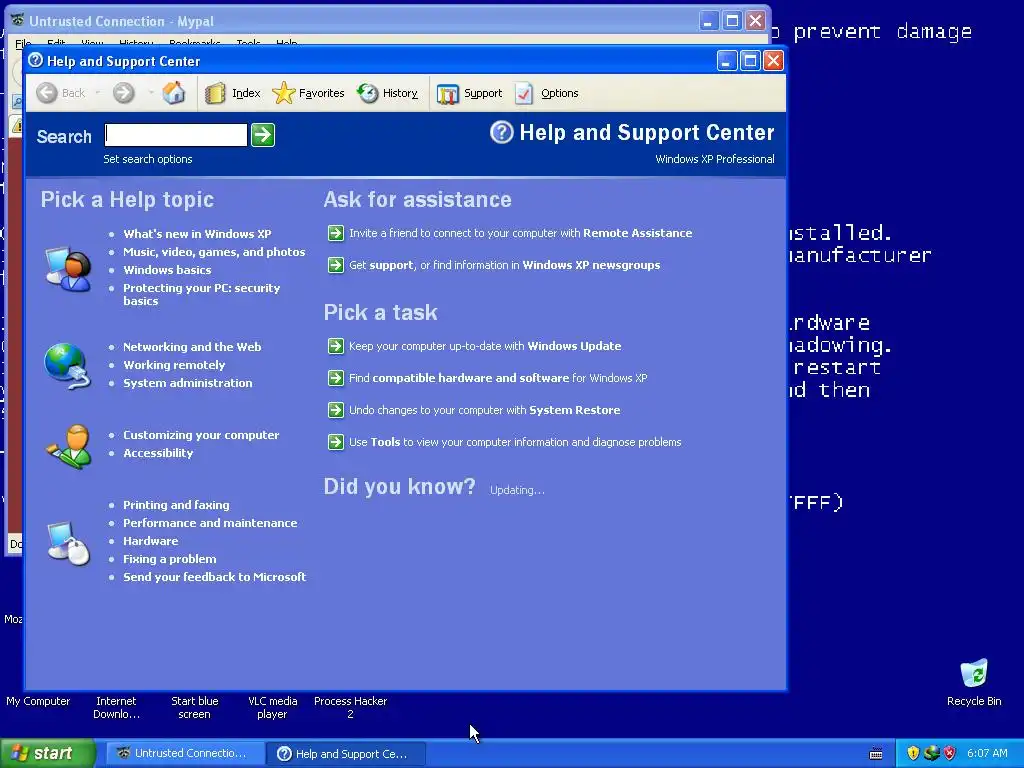Click the keyboard icon on the taskbar
Viewport: 1024px width, 768px height.
(x=876, y=754)
